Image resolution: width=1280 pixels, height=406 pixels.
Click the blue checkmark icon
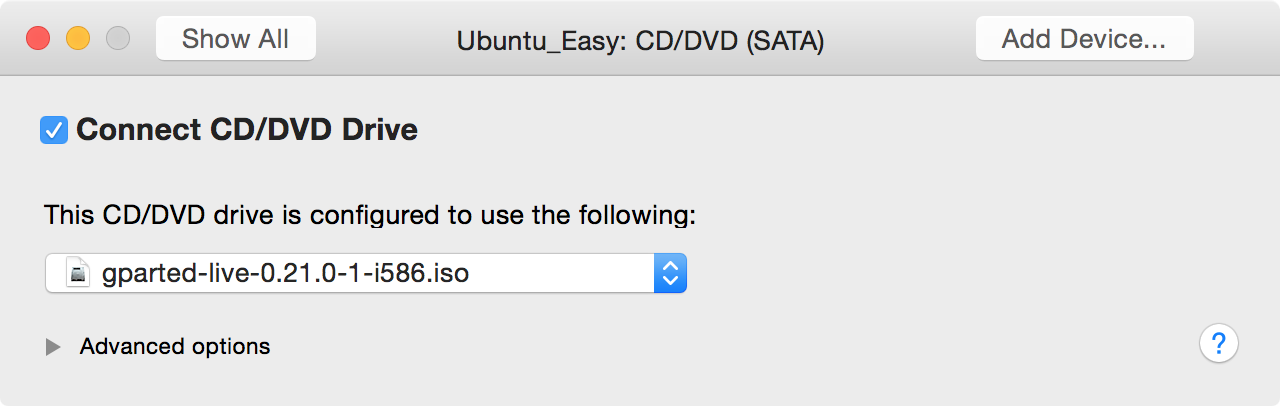coord(54,130)
